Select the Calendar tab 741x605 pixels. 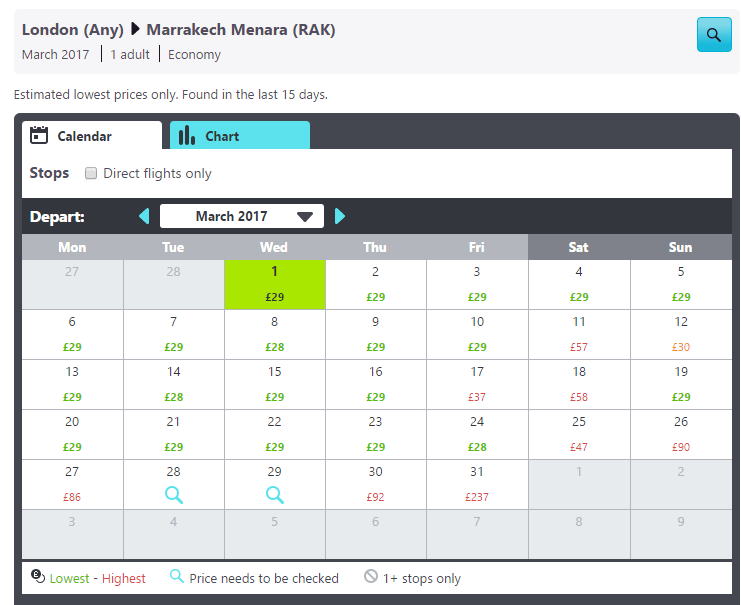[x=92, y=135]
